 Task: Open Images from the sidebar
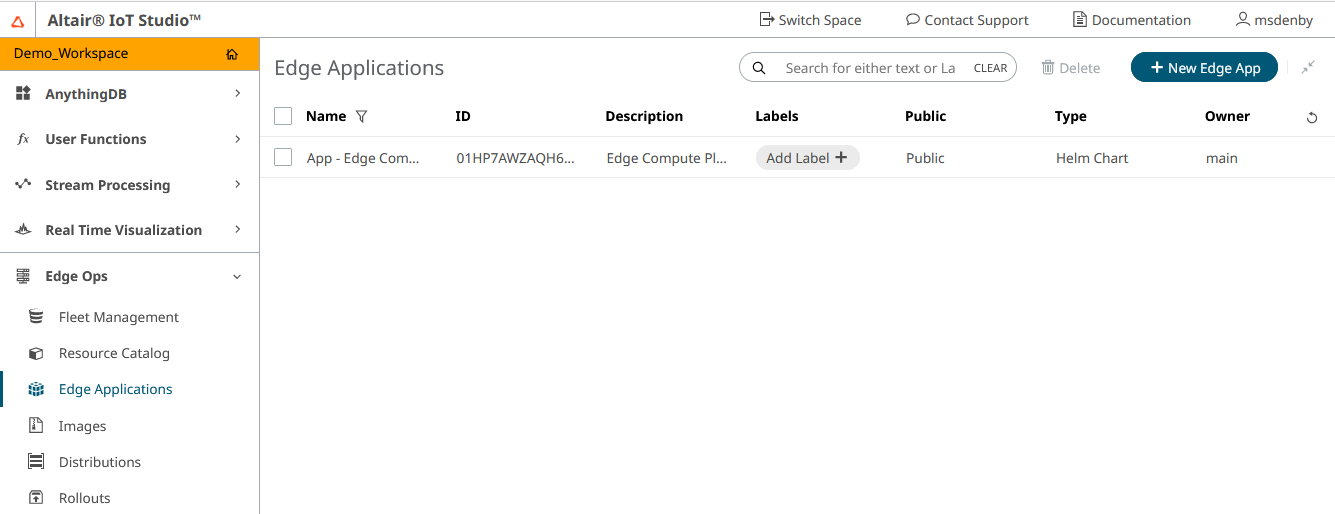(x=82, y=426)
